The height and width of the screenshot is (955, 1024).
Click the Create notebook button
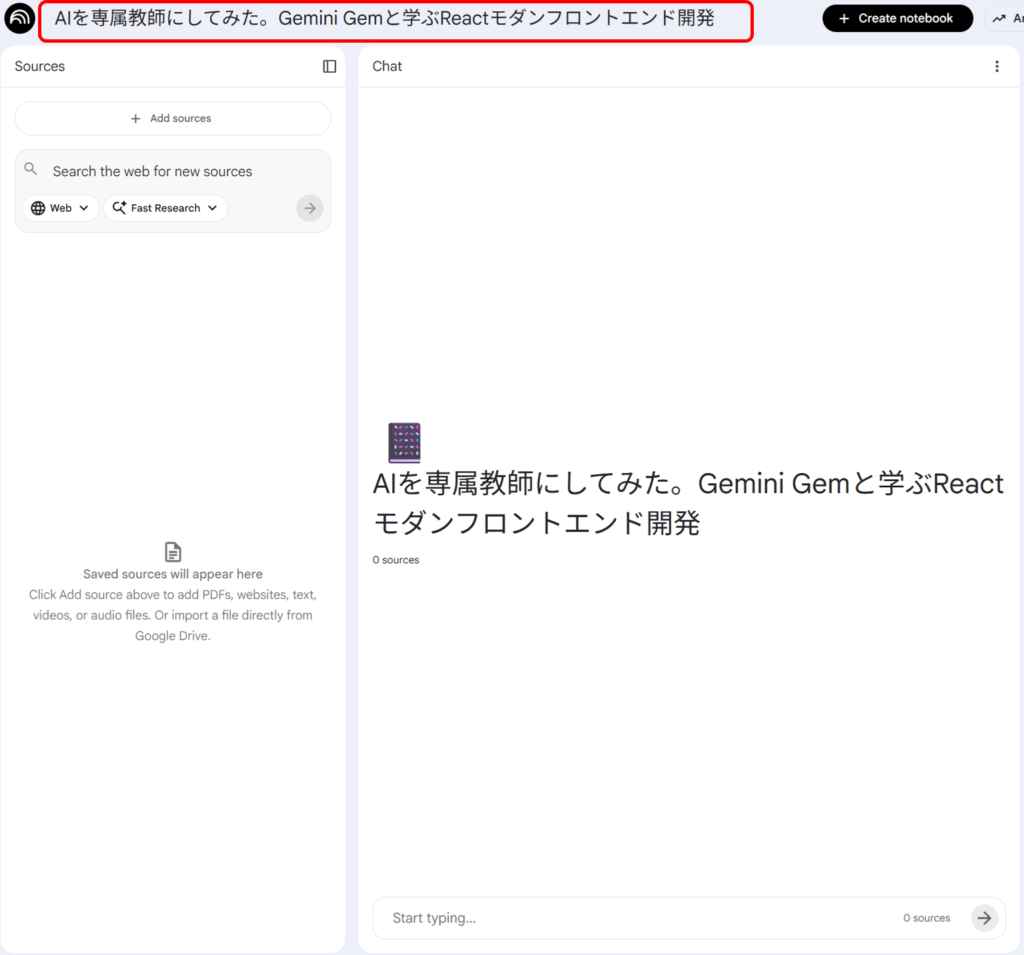click(897, 18)
